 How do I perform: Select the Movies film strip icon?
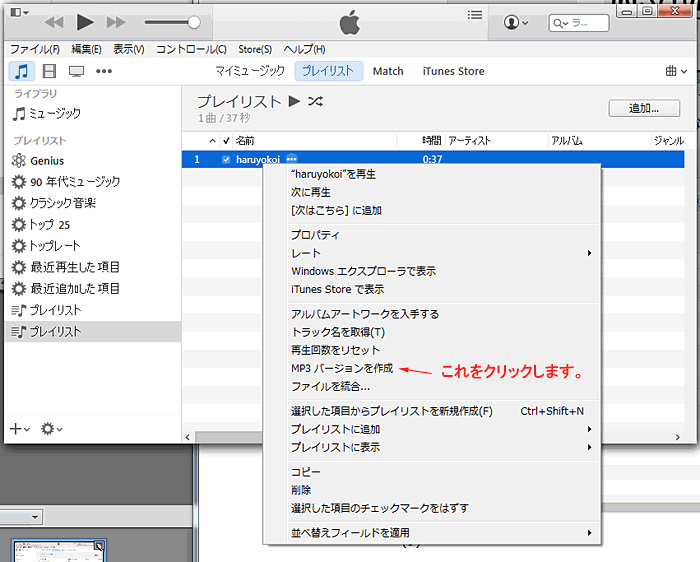[x=49, y=71]
